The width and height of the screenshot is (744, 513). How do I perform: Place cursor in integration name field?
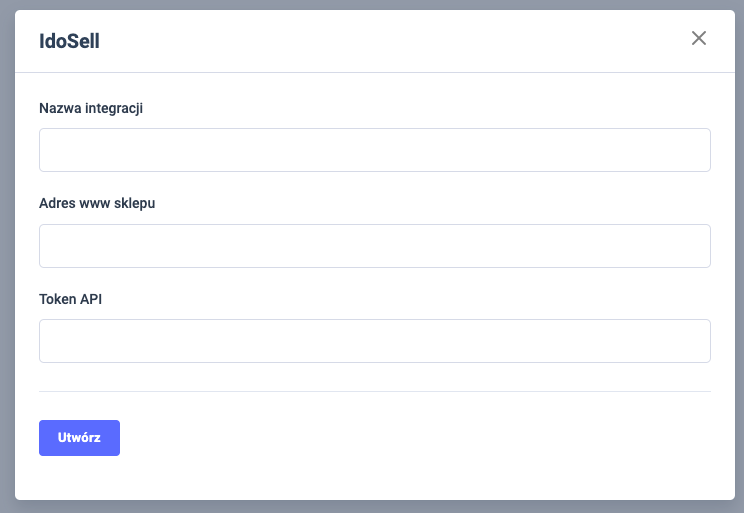pos(374,150)
